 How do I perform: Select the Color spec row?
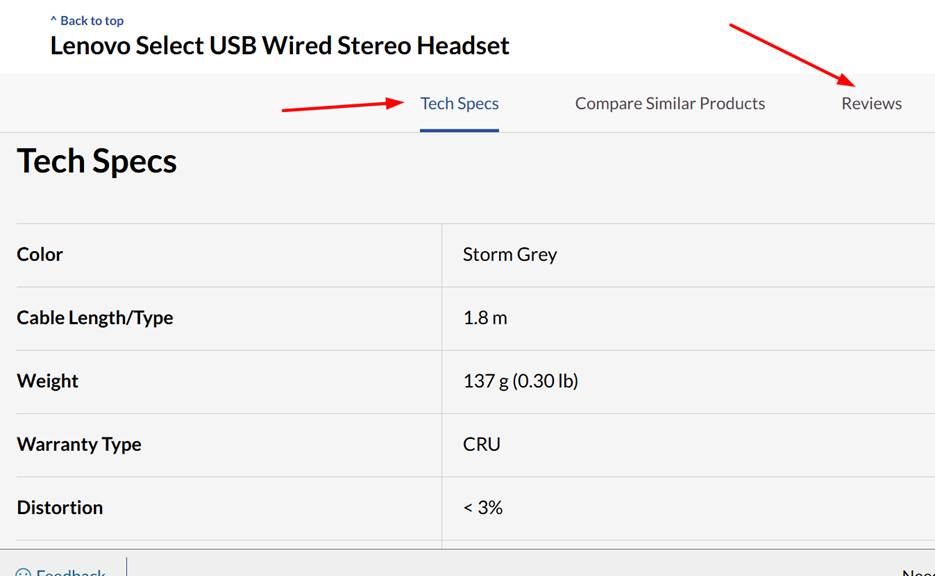[39, 254]
